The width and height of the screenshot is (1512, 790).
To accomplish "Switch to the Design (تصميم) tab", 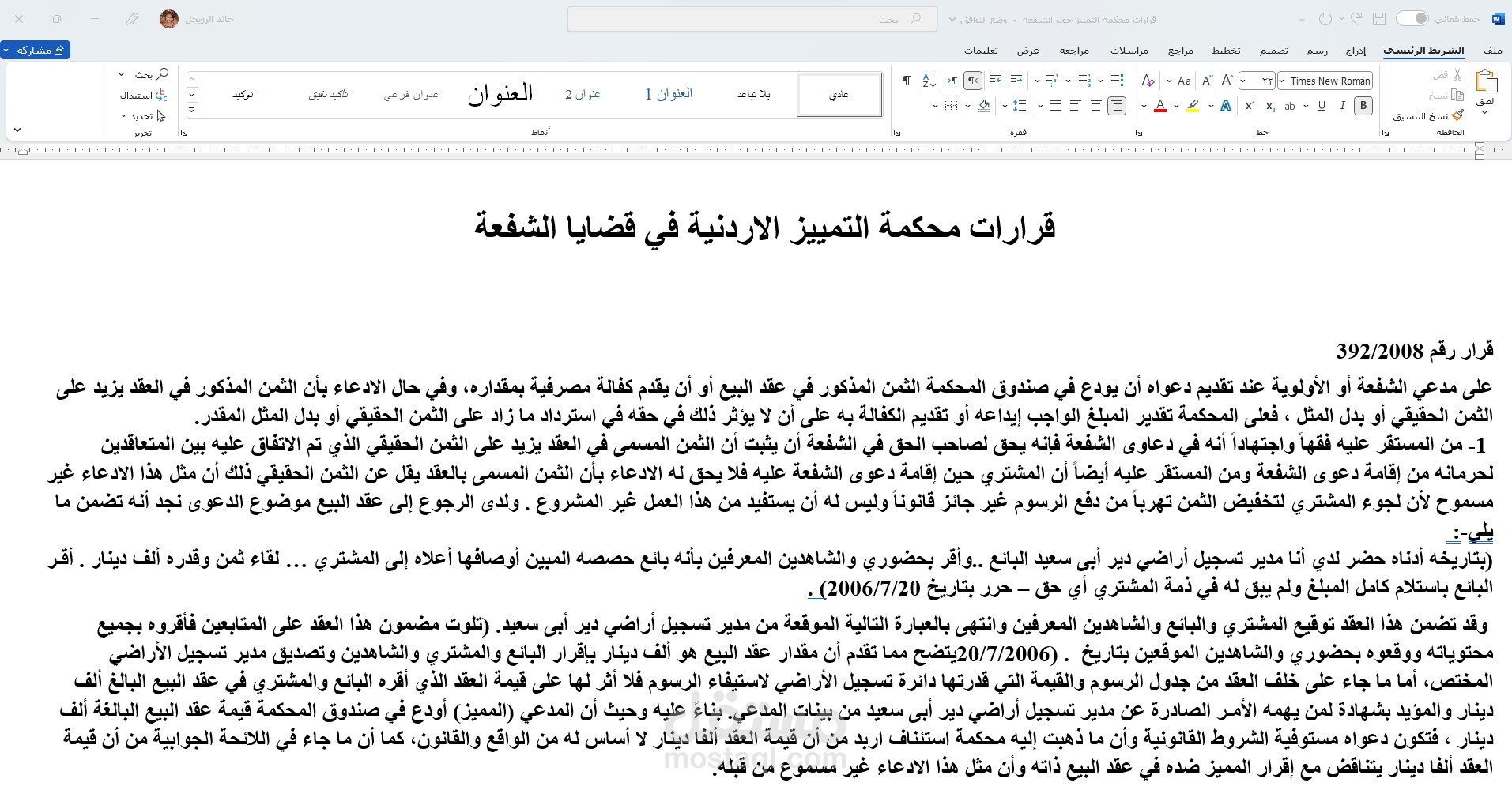I will (1273, 51).
